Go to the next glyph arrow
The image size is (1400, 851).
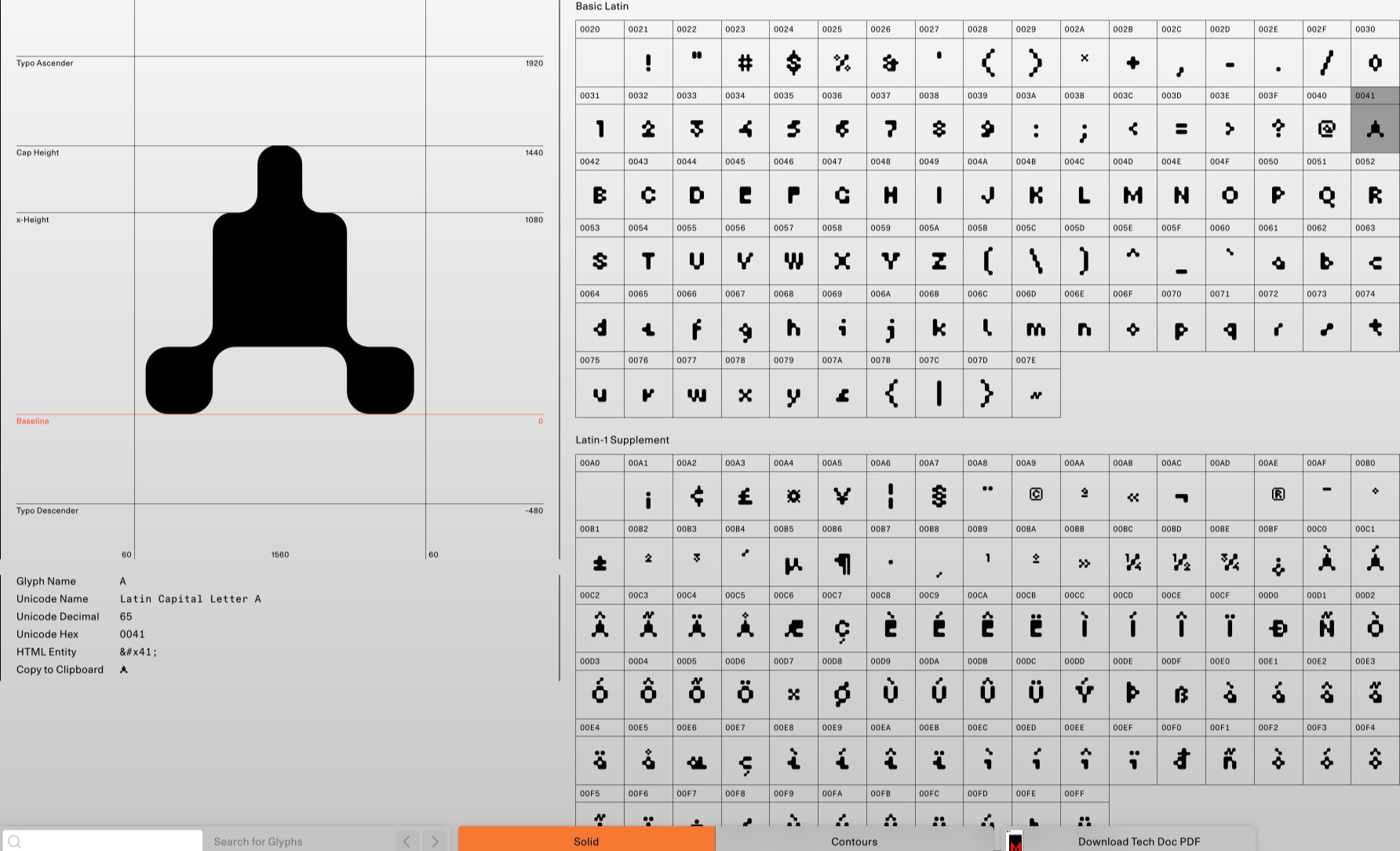tap(435, 841)
